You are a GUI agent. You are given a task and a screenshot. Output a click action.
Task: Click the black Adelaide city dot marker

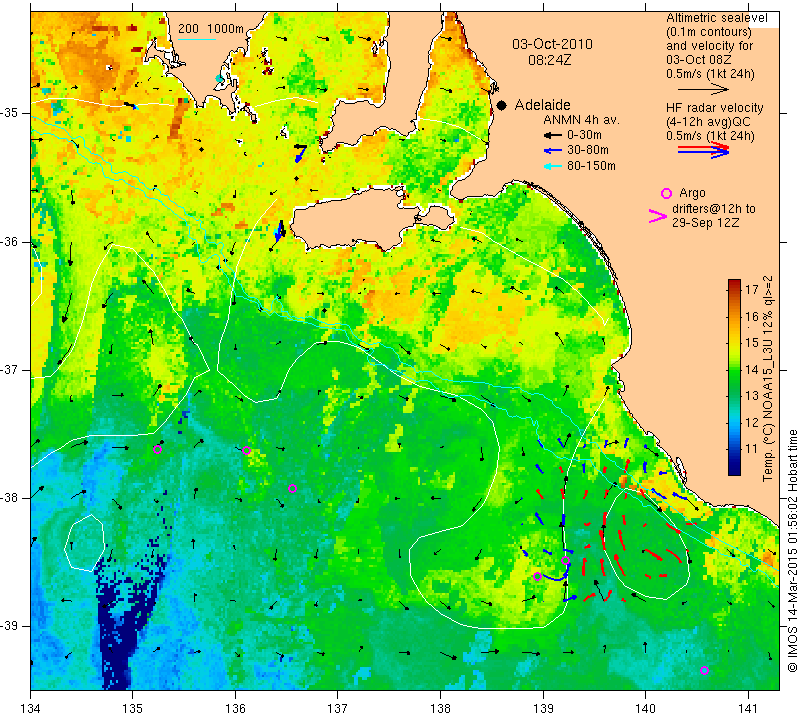(502, 106)
